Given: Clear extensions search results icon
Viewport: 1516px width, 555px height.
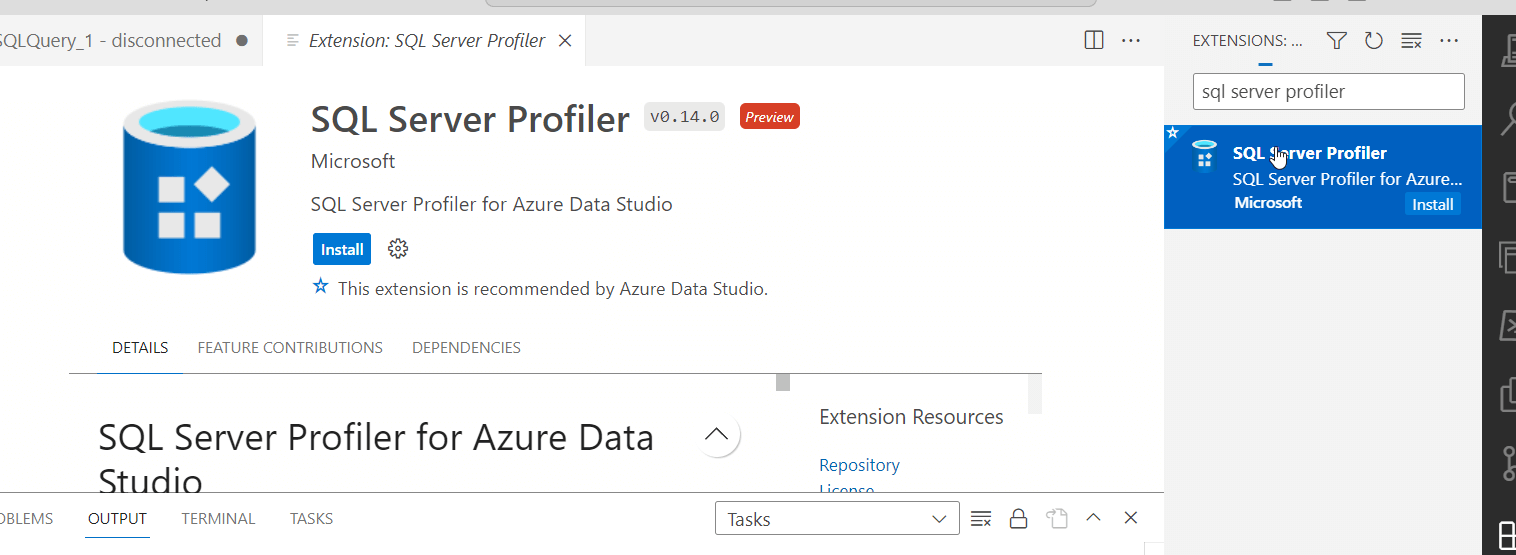Looking at the screenshot, I should click(x=1411, y=41).
